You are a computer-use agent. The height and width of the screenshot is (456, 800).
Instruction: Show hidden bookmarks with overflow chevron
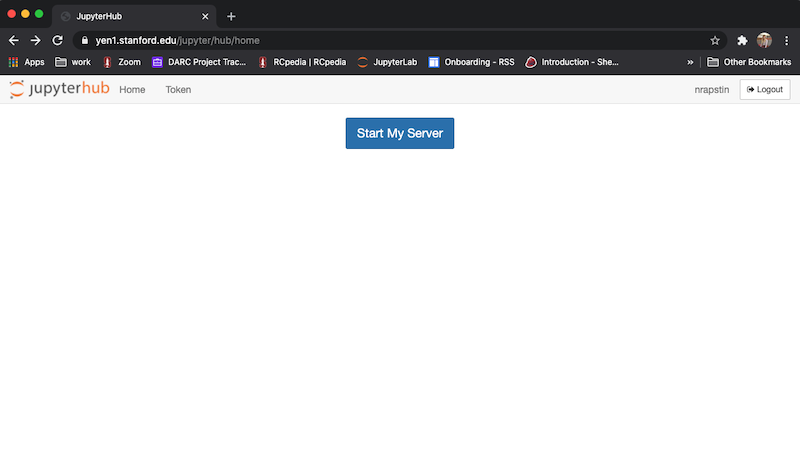[690, 62]
